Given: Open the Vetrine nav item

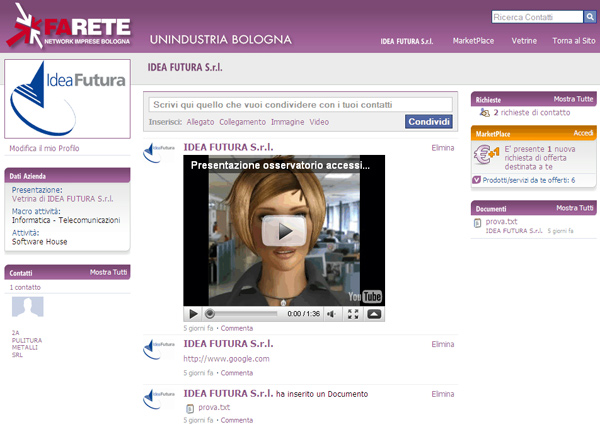Looking at the screenshot, I should pos(524,41).
